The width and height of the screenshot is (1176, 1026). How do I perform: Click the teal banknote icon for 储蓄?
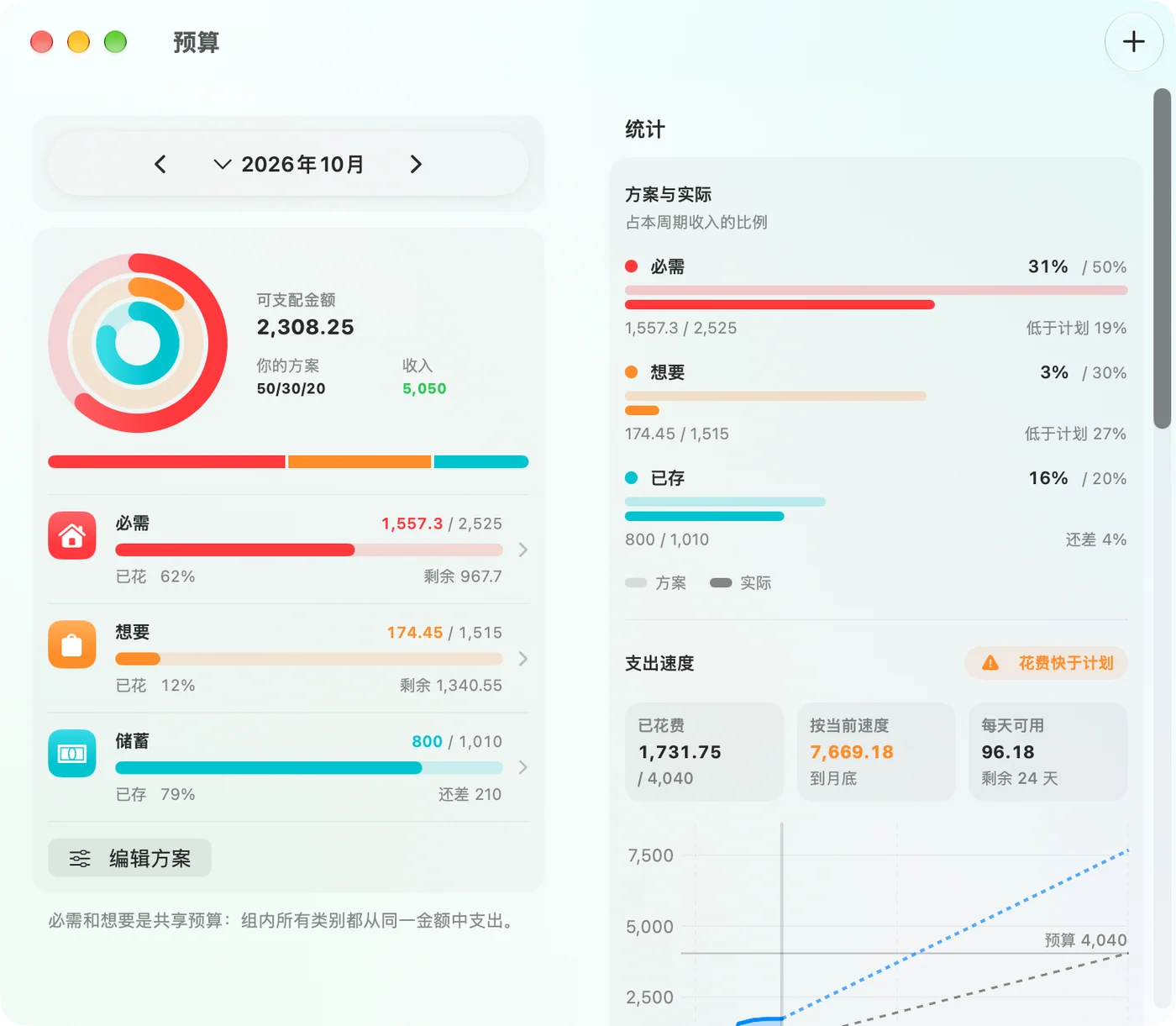[x=72, y=754]
